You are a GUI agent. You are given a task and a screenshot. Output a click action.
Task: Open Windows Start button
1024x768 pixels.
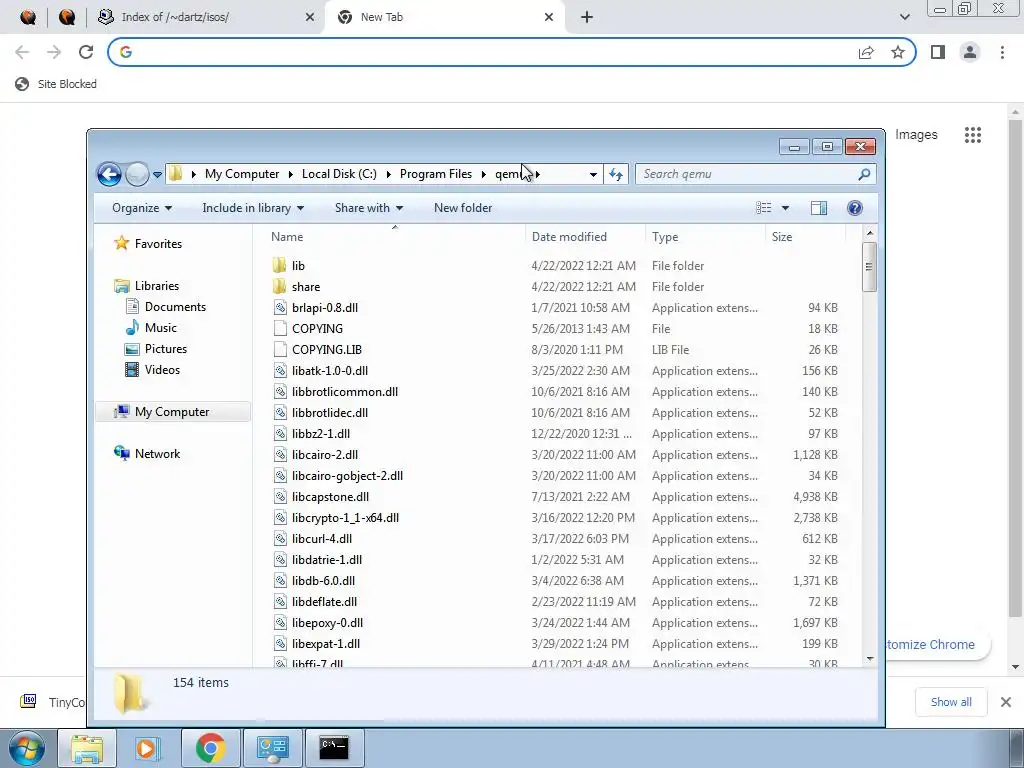(26, 748)
